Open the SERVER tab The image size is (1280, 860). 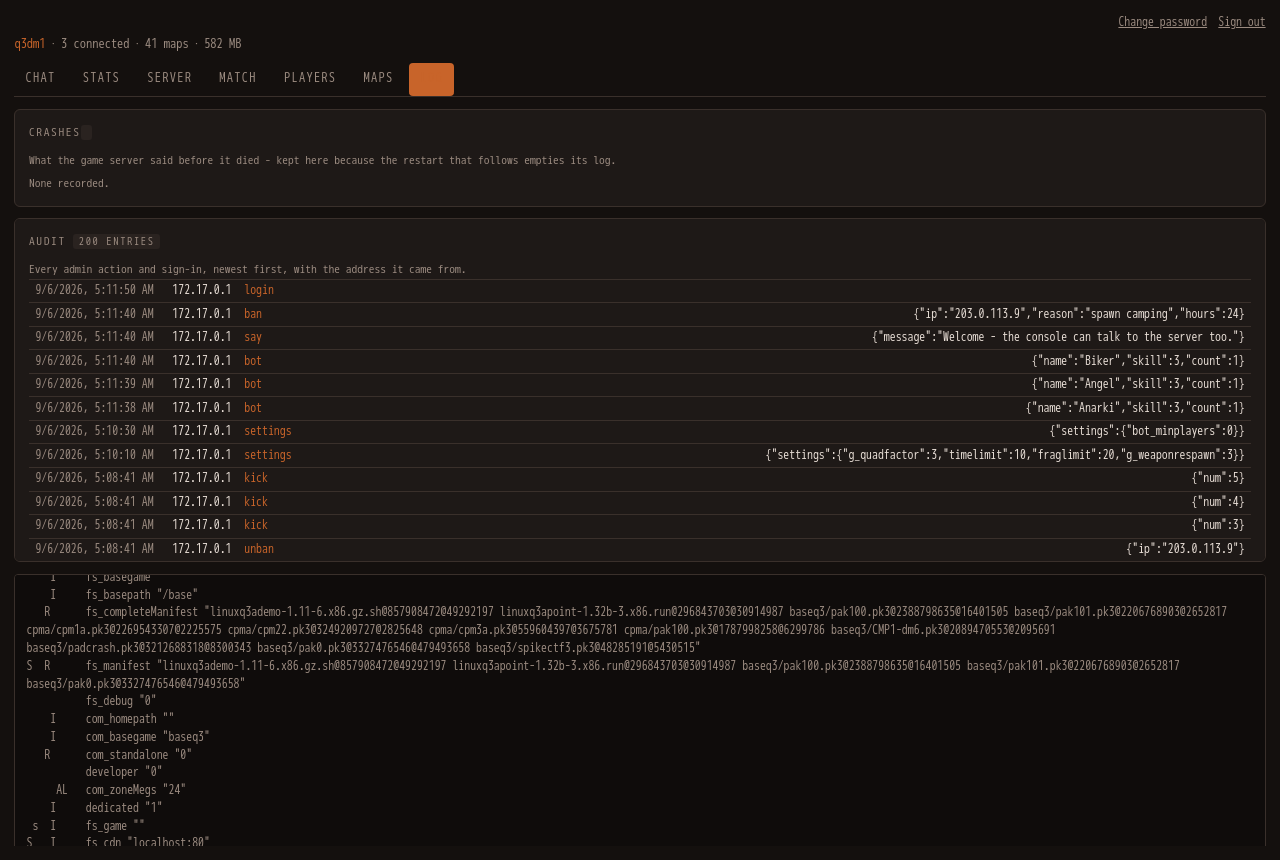coord(169,78)
